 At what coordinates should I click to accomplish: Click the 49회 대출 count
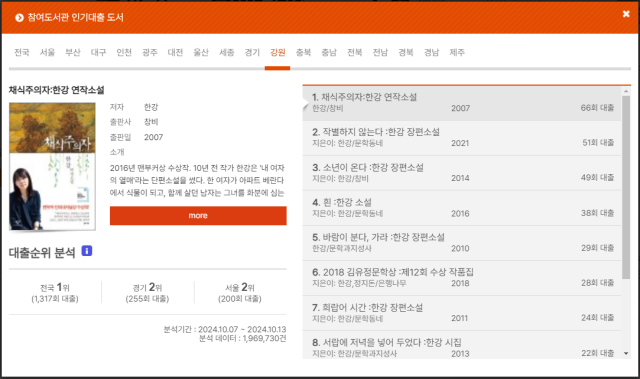click(597, 177)
